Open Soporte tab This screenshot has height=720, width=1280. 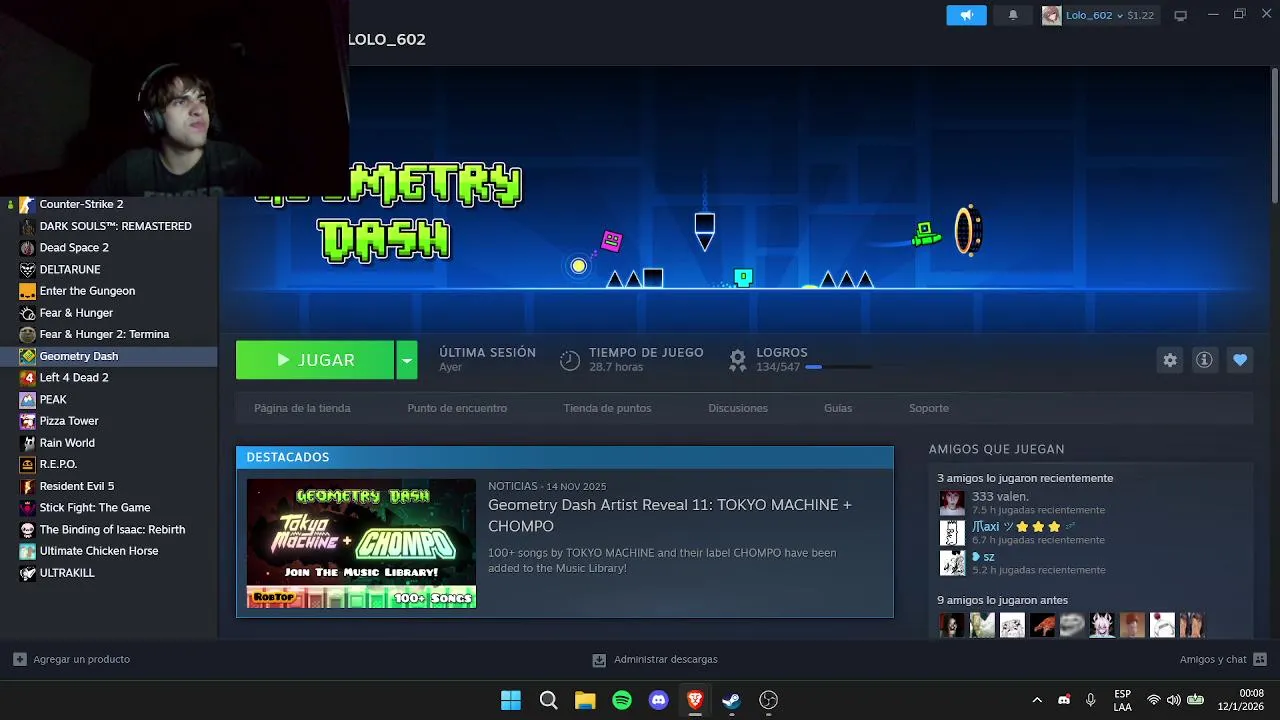click(929, 408)
